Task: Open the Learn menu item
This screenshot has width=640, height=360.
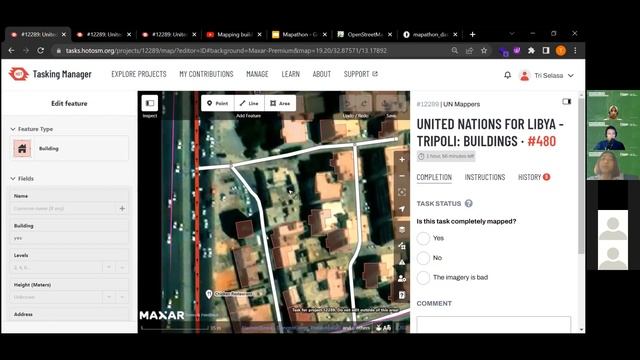Action: click(x=291, y=74)
